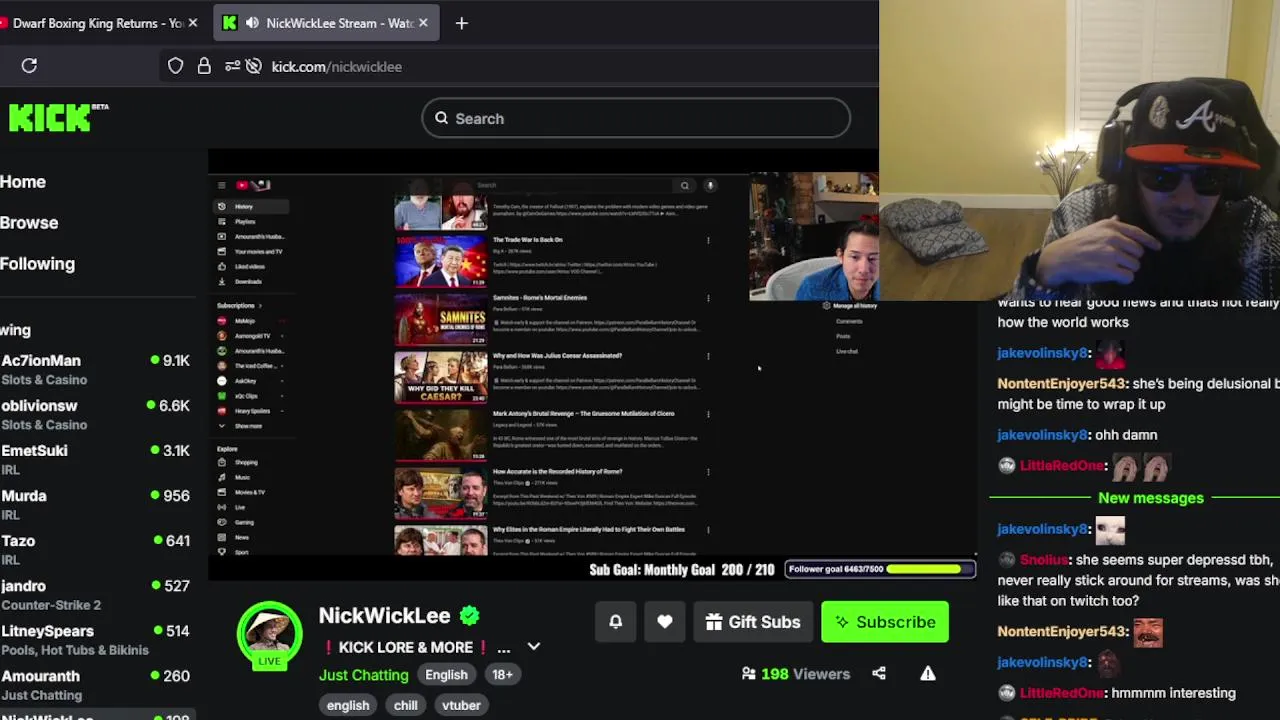Viewport: 1280px width, 720px height.
Task: Reload the current page
Action: pyautogui.click(x=29, y=66)
